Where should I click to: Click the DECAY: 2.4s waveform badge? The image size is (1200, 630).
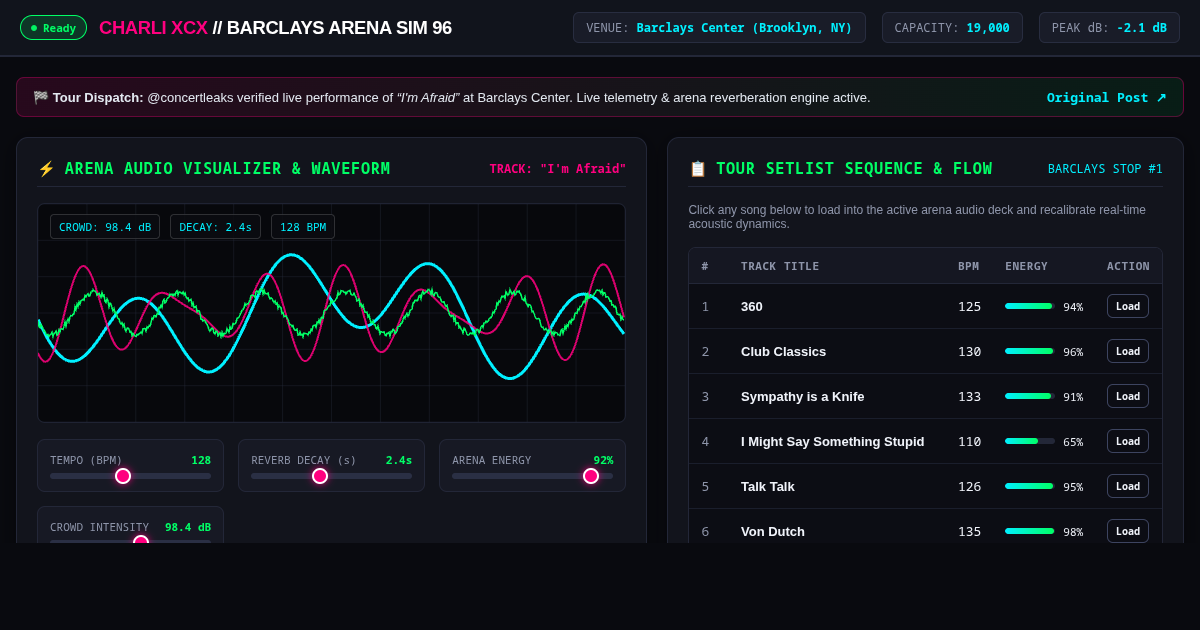215,227
